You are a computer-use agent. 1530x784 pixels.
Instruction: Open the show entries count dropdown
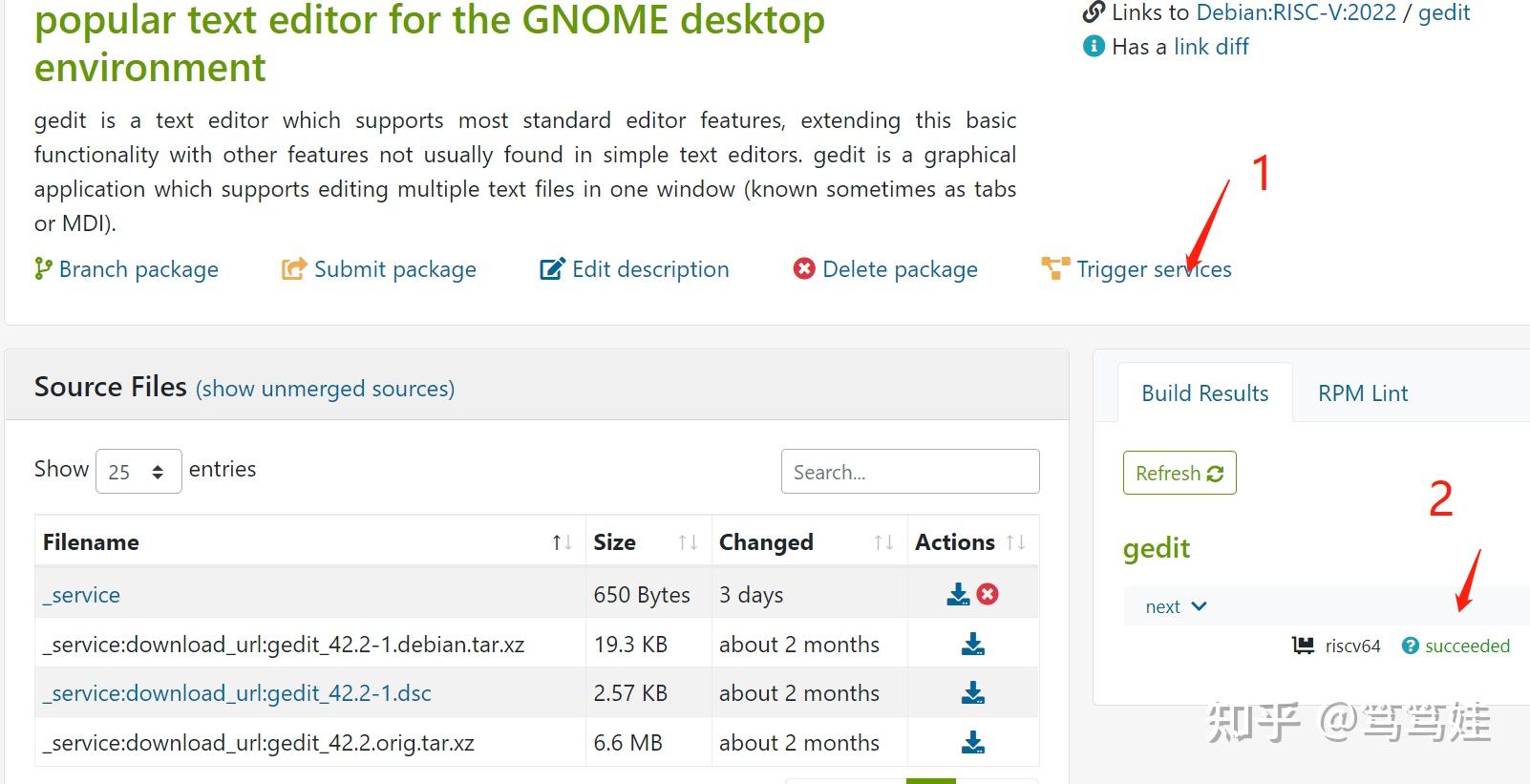138,472
